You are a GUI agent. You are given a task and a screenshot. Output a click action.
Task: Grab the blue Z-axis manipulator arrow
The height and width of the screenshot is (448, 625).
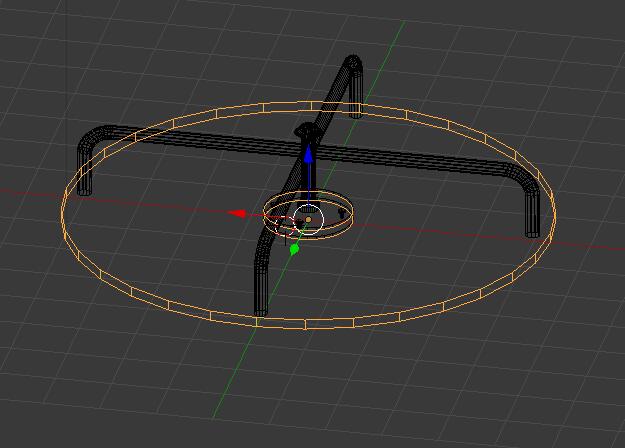pyautogui.click(x=308, y=155)
